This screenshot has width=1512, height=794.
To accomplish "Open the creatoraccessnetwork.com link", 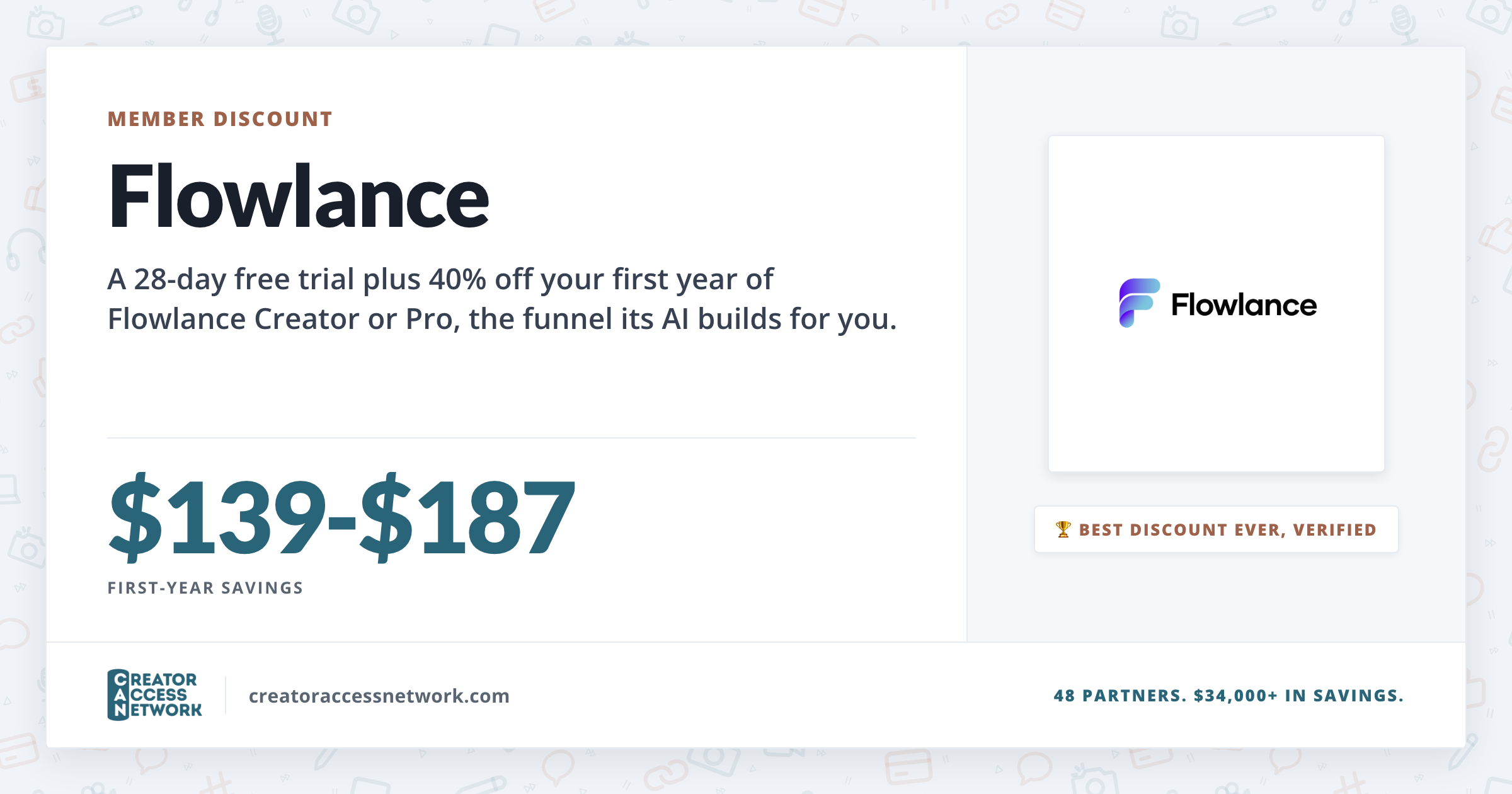I will (379, 696).
